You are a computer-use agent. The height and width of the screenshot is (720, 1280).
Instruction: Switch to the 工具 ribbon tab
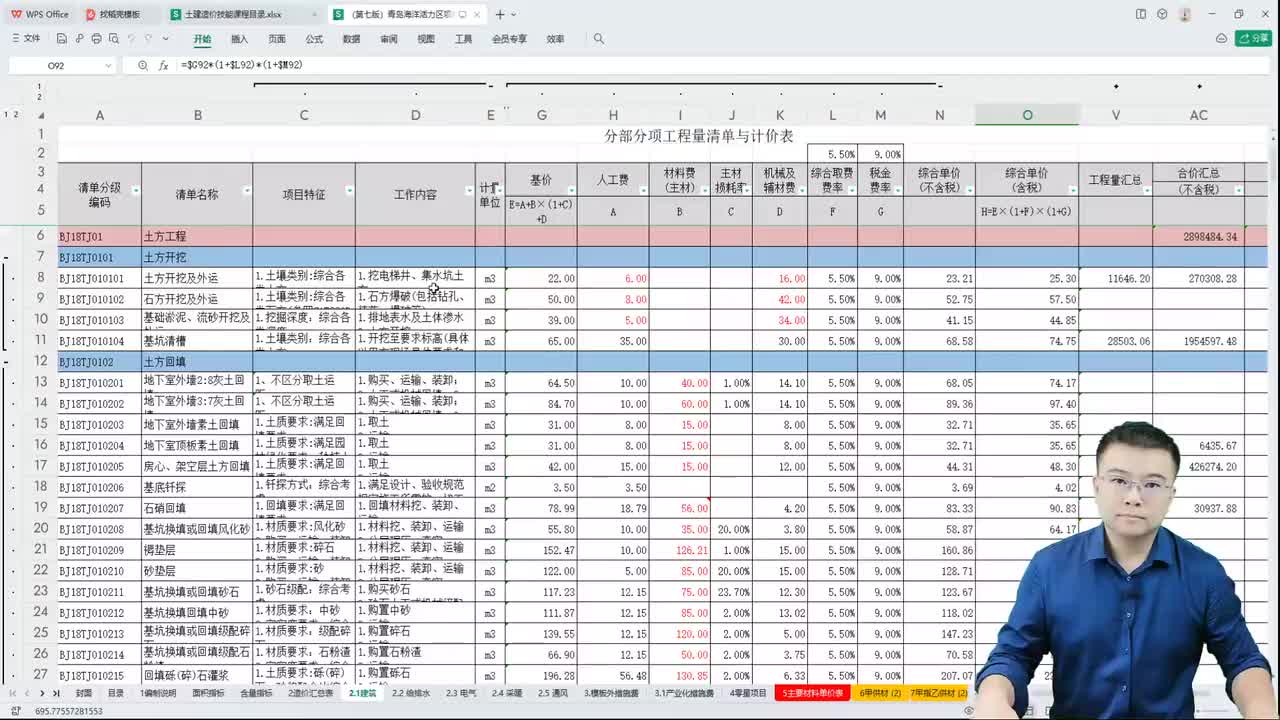click(x=463, y=39)
